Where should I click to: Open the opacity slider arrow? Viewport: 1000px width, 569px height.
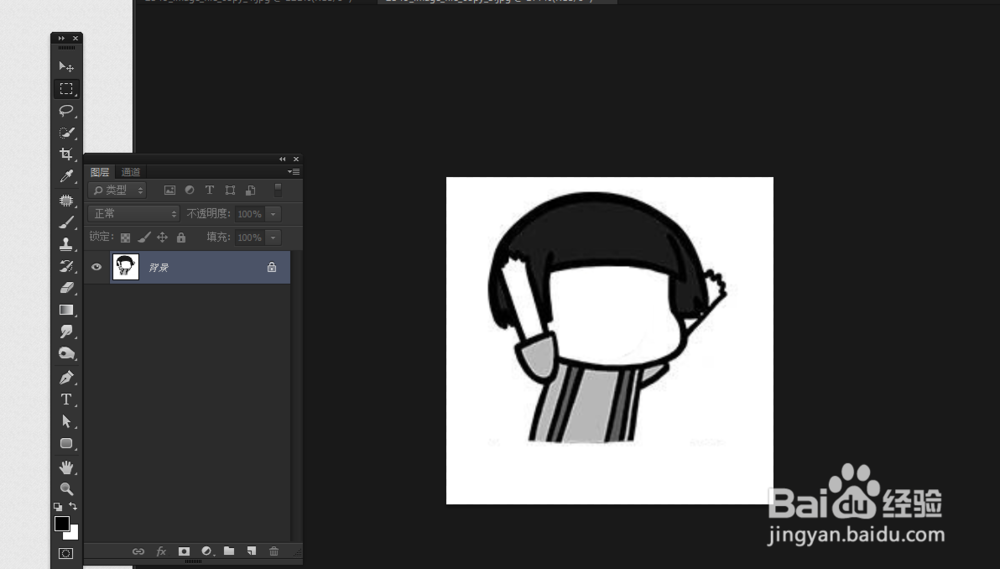click(273, 214)
